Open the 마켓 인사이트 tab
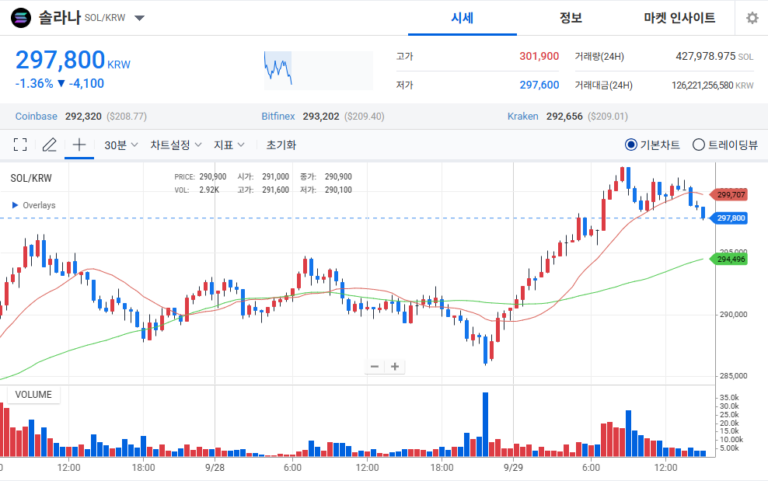 pos(679,18)
